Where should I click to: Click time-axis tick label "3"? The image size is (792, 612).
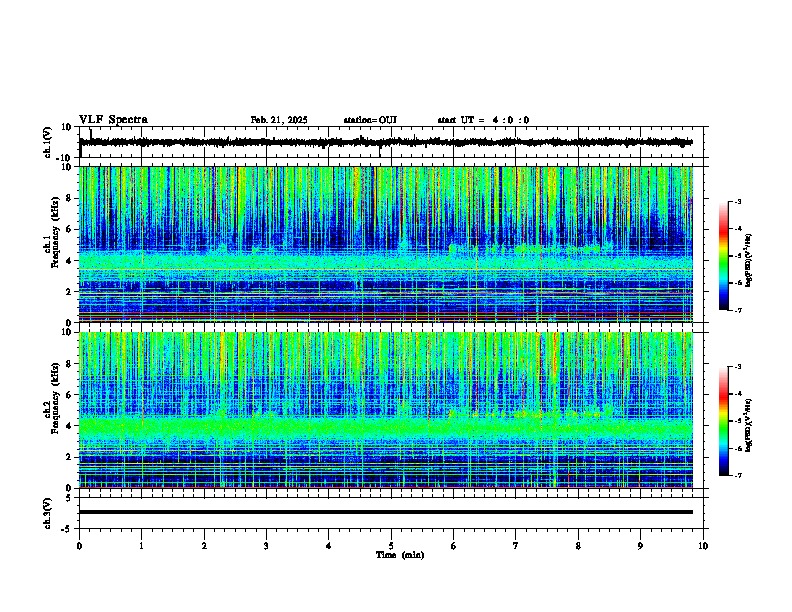point(266,546)
